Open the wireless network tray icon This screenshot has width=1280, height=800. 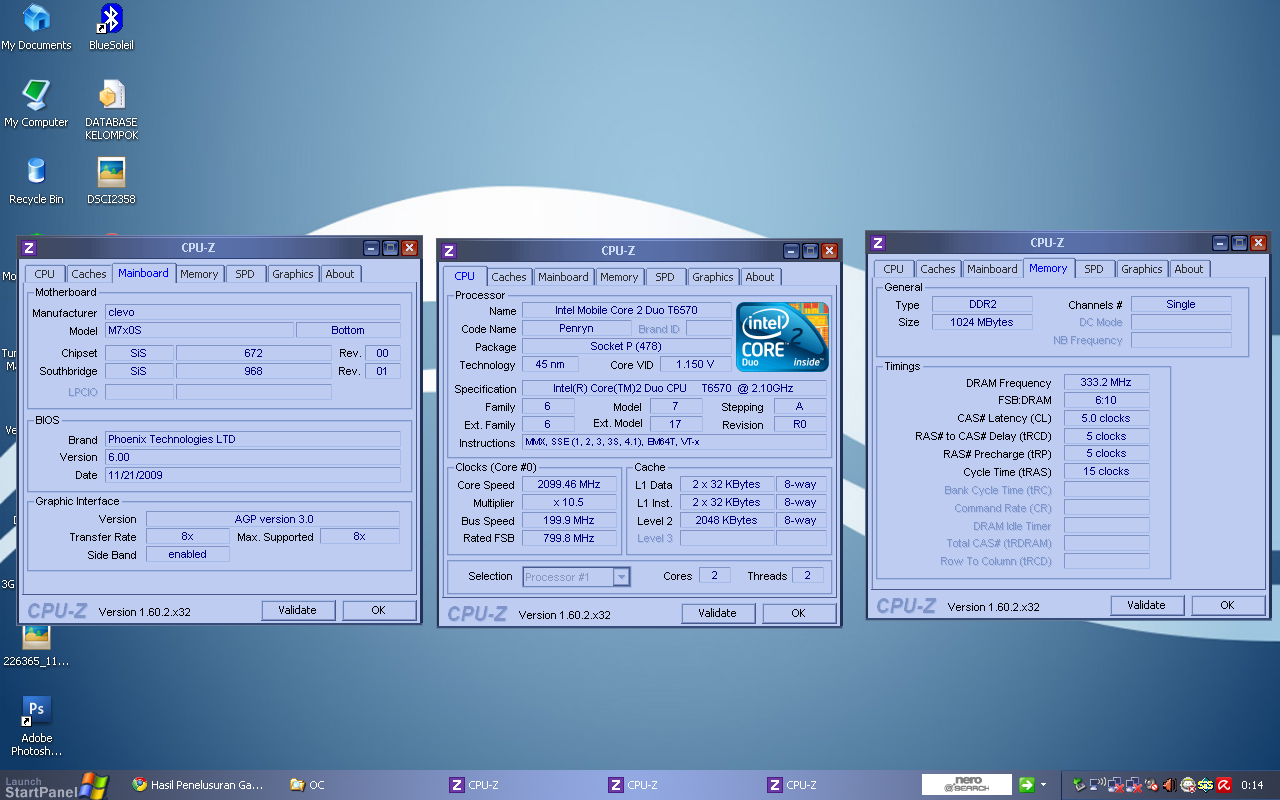coord(1097,785)
